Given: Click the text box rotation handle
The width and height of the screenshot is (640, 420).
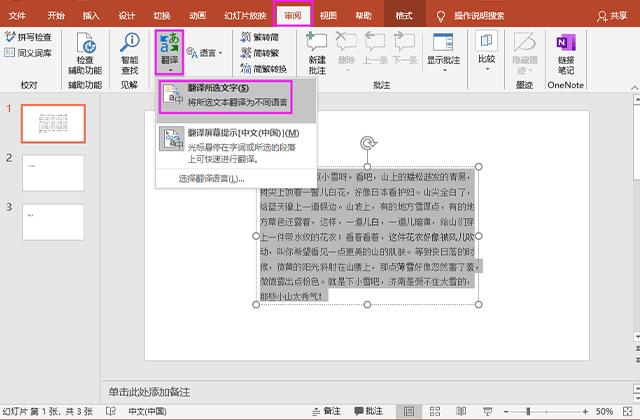Looking at the screenshot, I should (x=368, y=143).
